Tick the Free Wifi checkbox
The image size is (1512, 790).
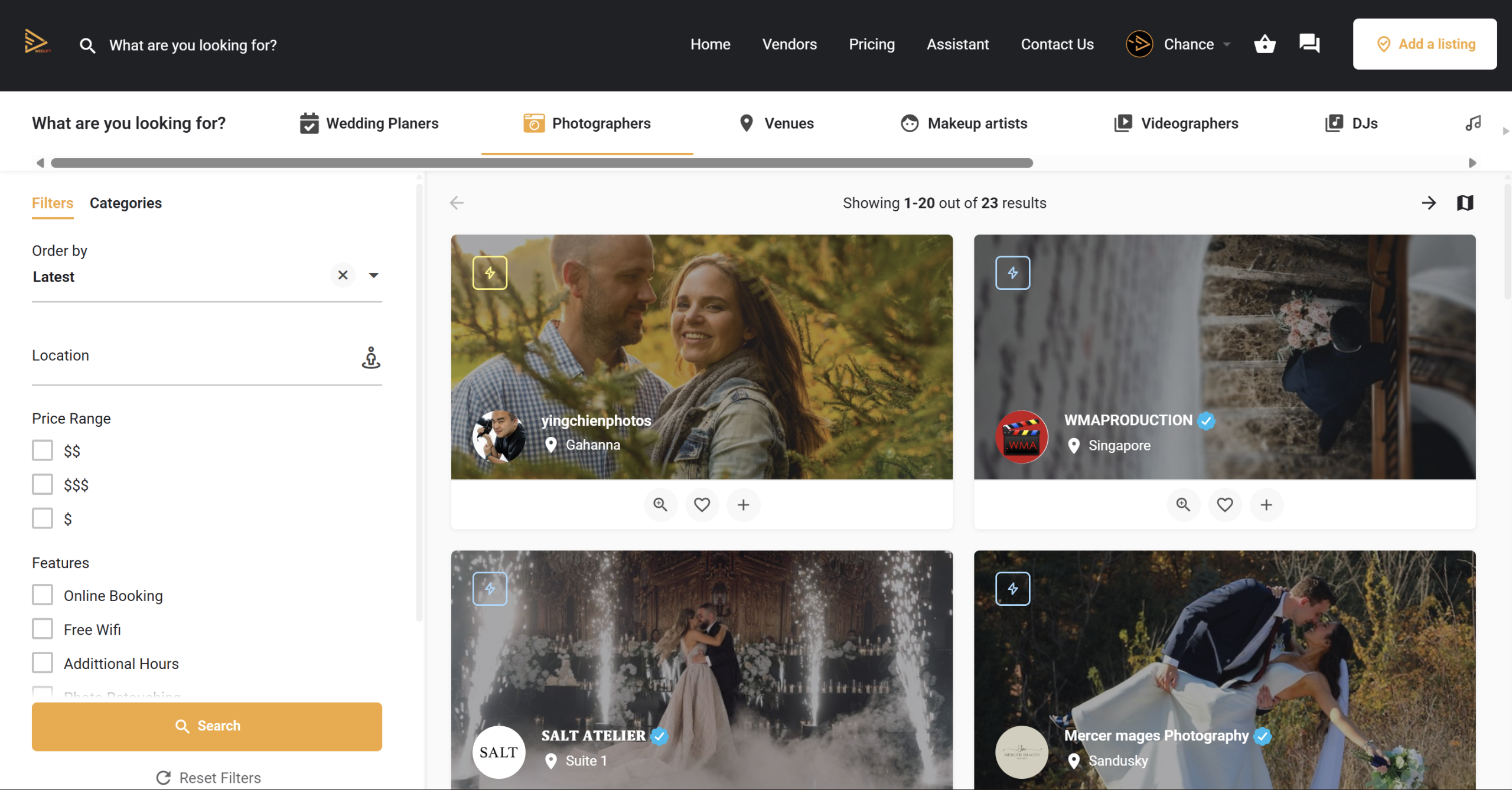(x=43, y=629)
